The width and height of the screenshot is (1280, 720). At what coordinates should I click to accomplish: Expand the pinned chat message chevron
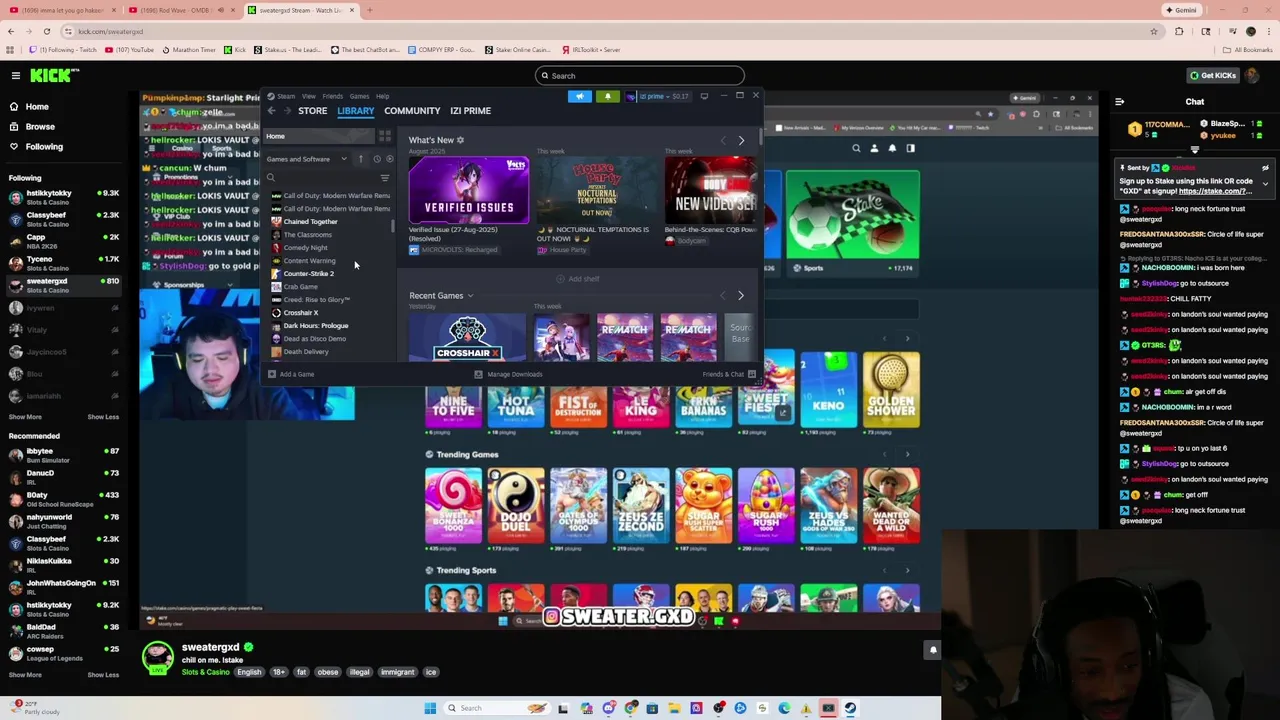tap(1265, 184)
